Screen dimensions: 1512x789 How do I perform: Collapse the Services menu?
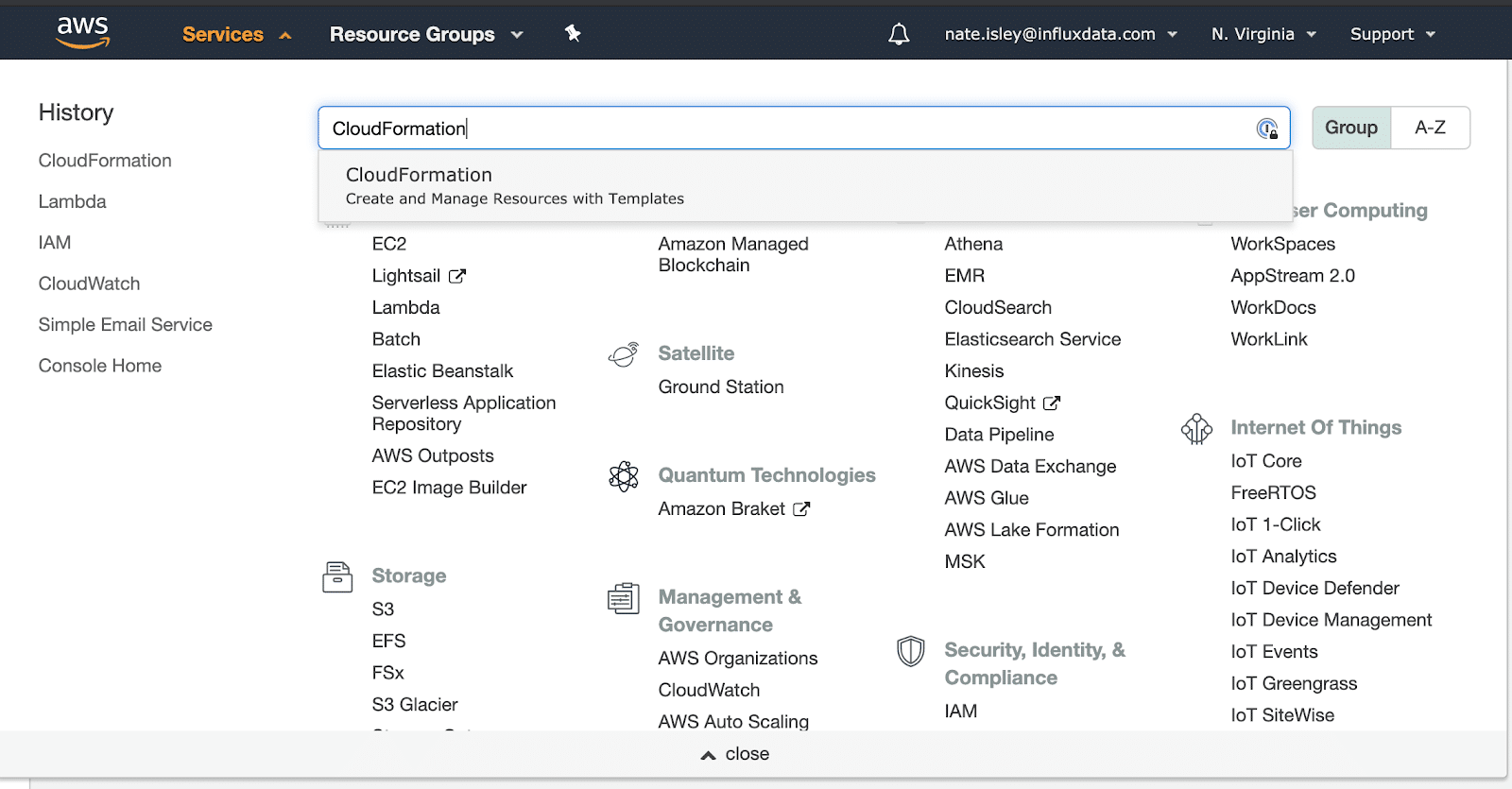click(x=236, y=35)
